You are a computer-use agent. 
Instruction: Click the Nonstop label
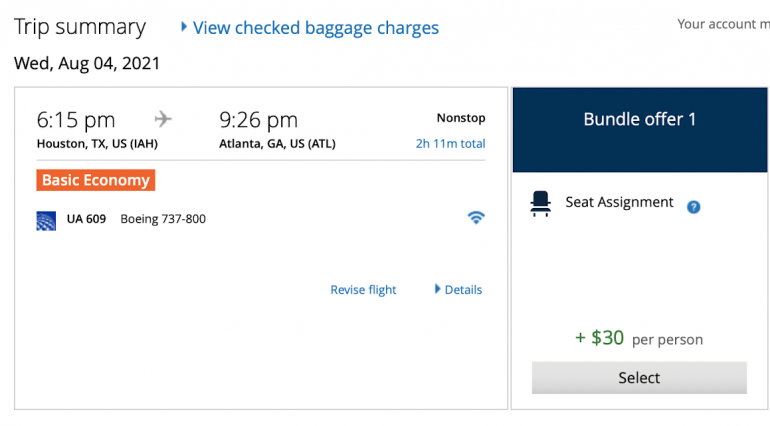tap(460, 118)
